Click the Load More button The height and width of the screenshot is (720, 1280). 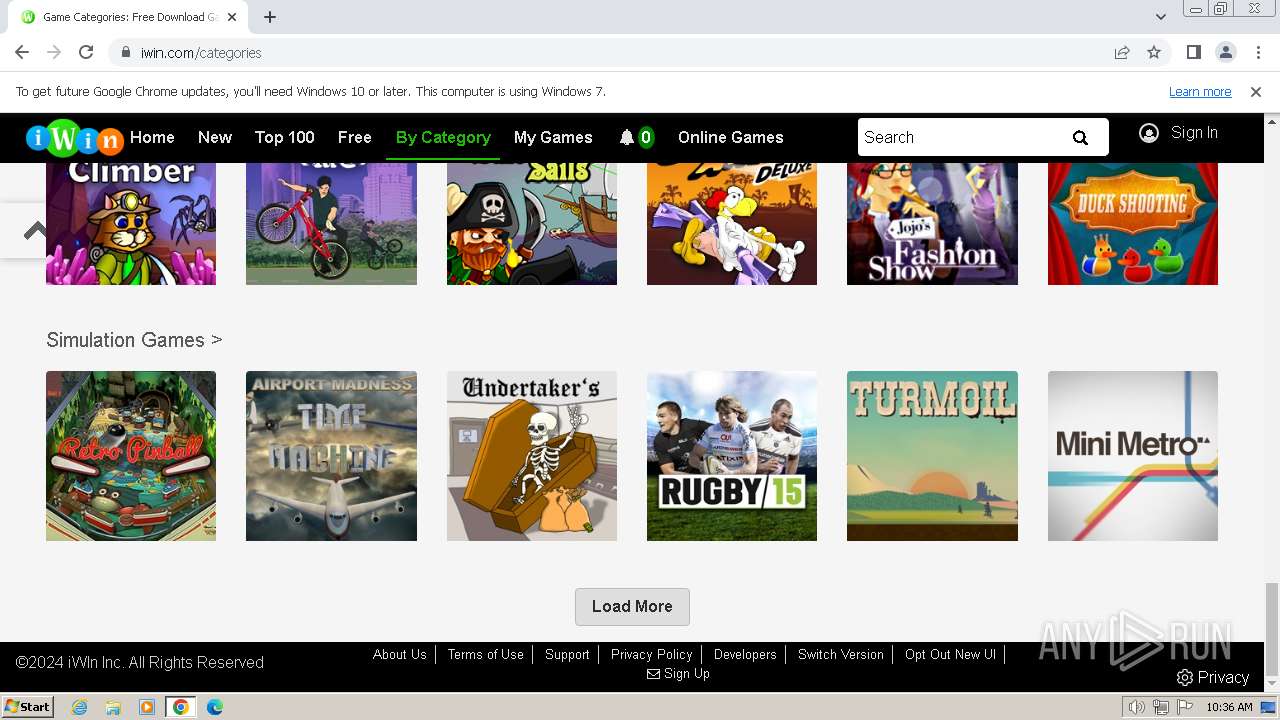click(632, 607)
